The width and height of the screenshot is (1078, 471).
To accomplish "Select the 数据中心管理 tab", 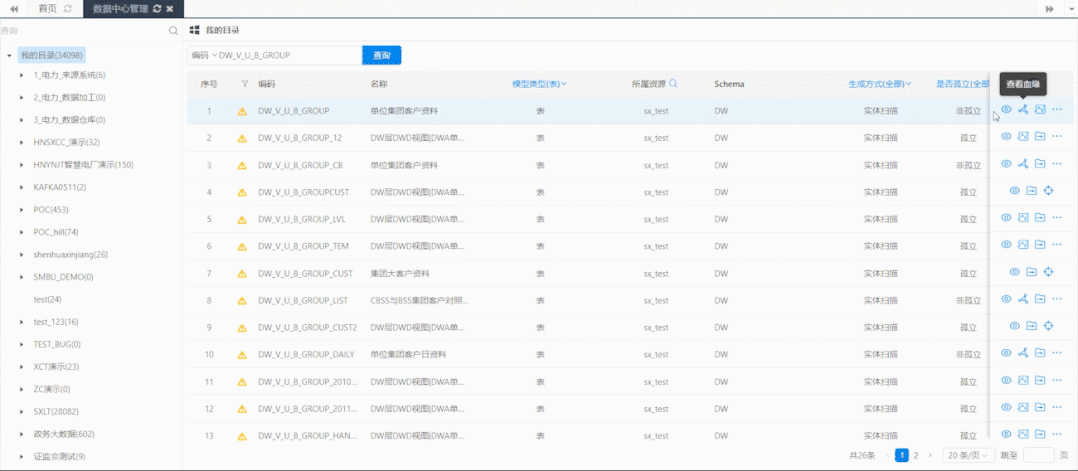I will (x=120, y=8).
